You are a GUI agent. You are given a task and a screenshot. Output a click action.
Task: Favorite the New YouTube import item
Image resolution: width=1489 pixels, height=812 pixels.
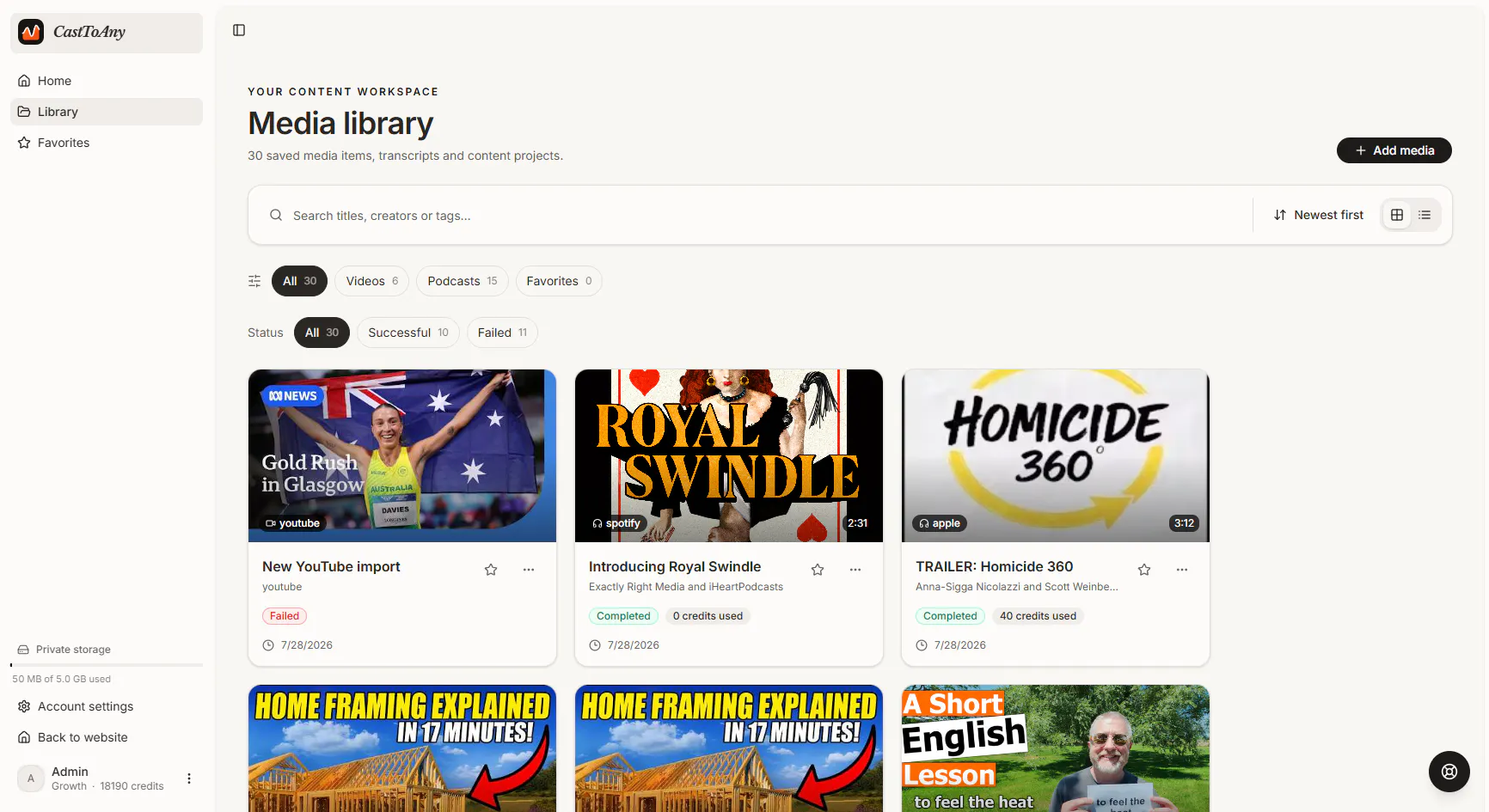[x=491, y=570]
